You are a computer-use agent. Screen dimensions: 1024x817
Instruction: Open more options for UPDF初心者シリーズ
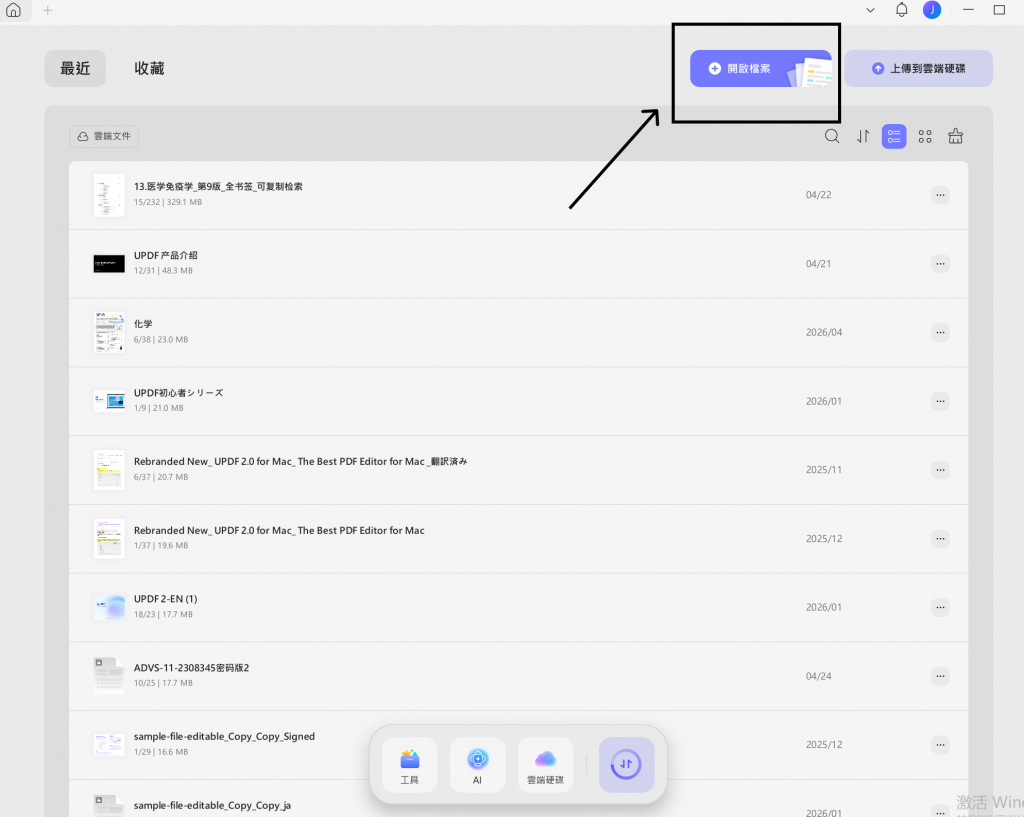tap(940, 401)
